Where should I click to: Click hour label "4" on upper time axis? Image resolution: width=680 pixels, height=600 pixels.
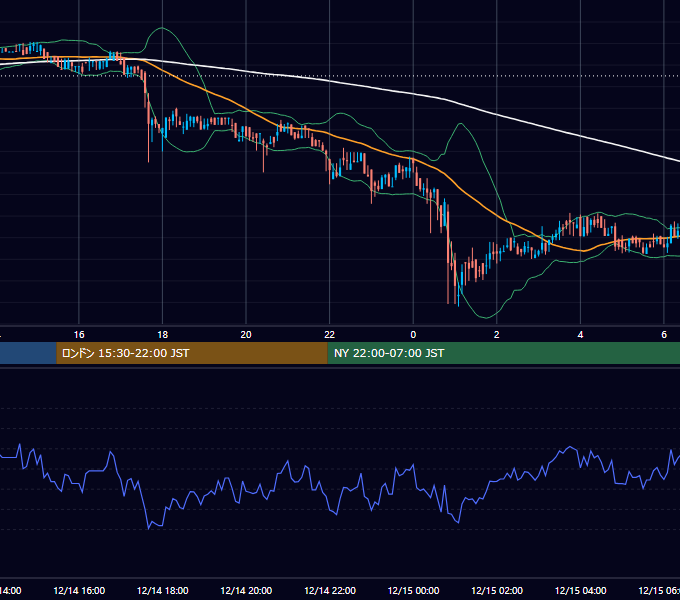580,335
